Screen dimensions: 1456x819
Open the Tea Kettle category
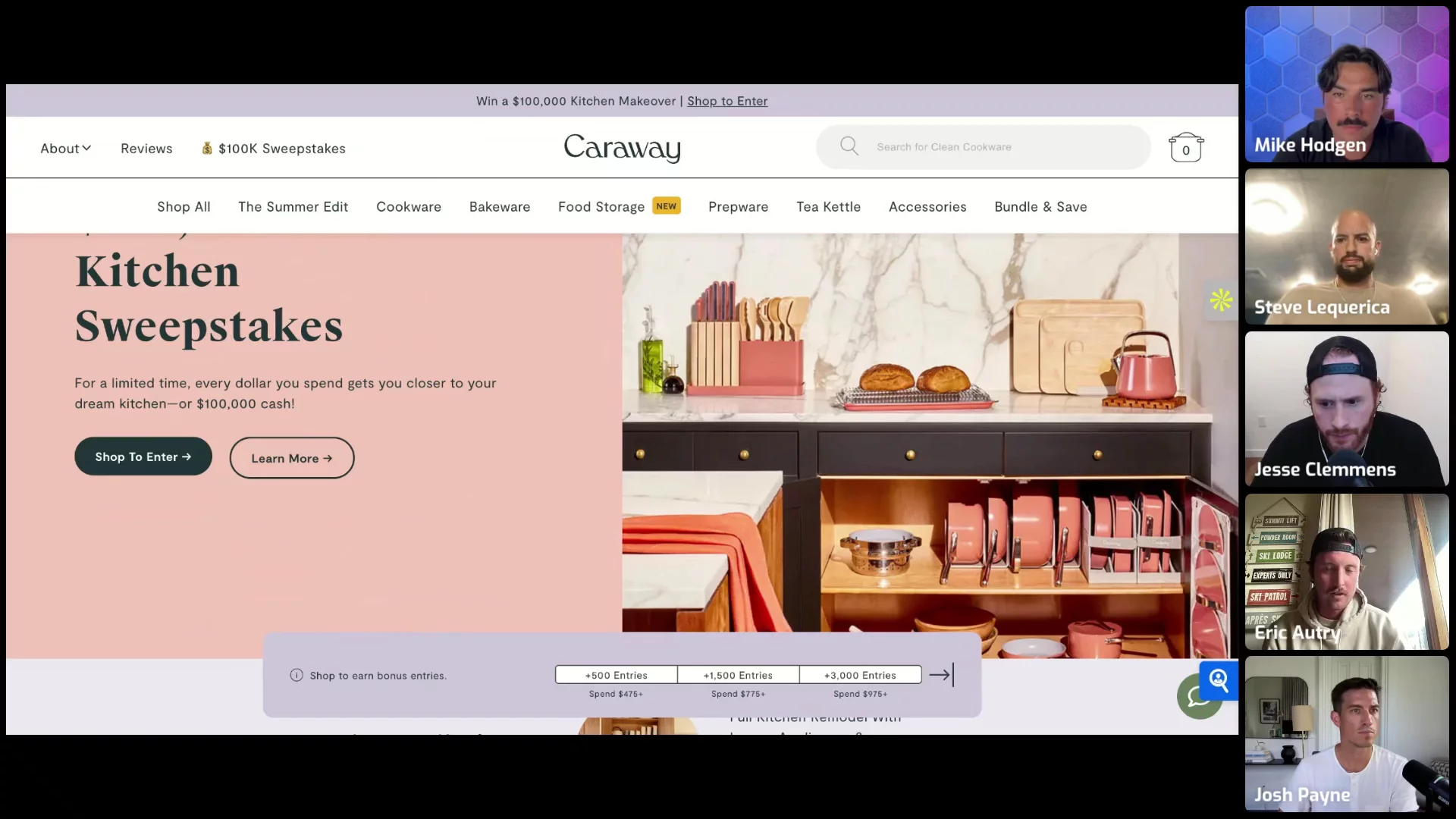(828, 207)
